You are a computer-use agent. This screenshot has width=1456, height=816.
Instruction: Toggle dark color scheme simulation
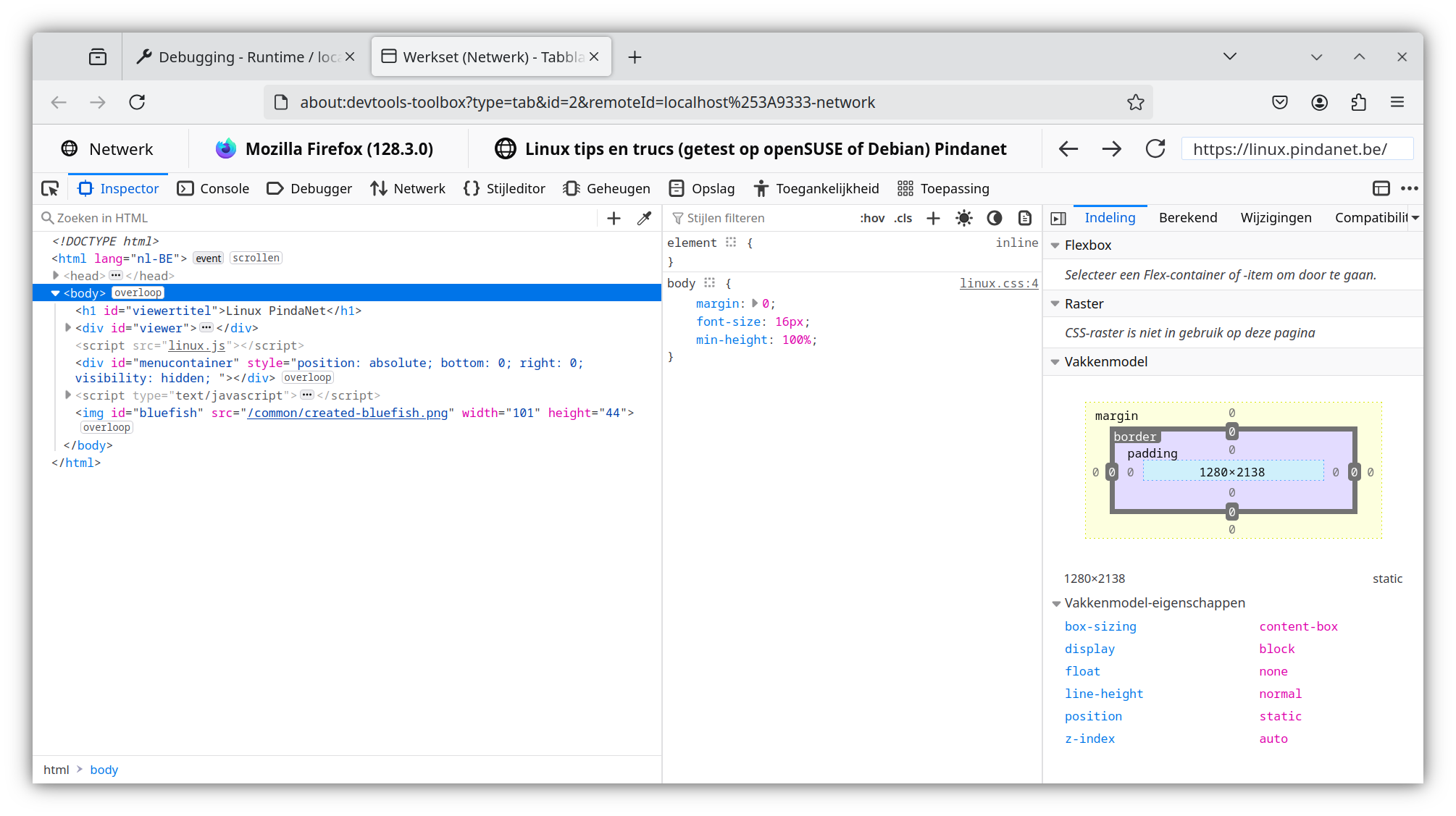(994, 218)
